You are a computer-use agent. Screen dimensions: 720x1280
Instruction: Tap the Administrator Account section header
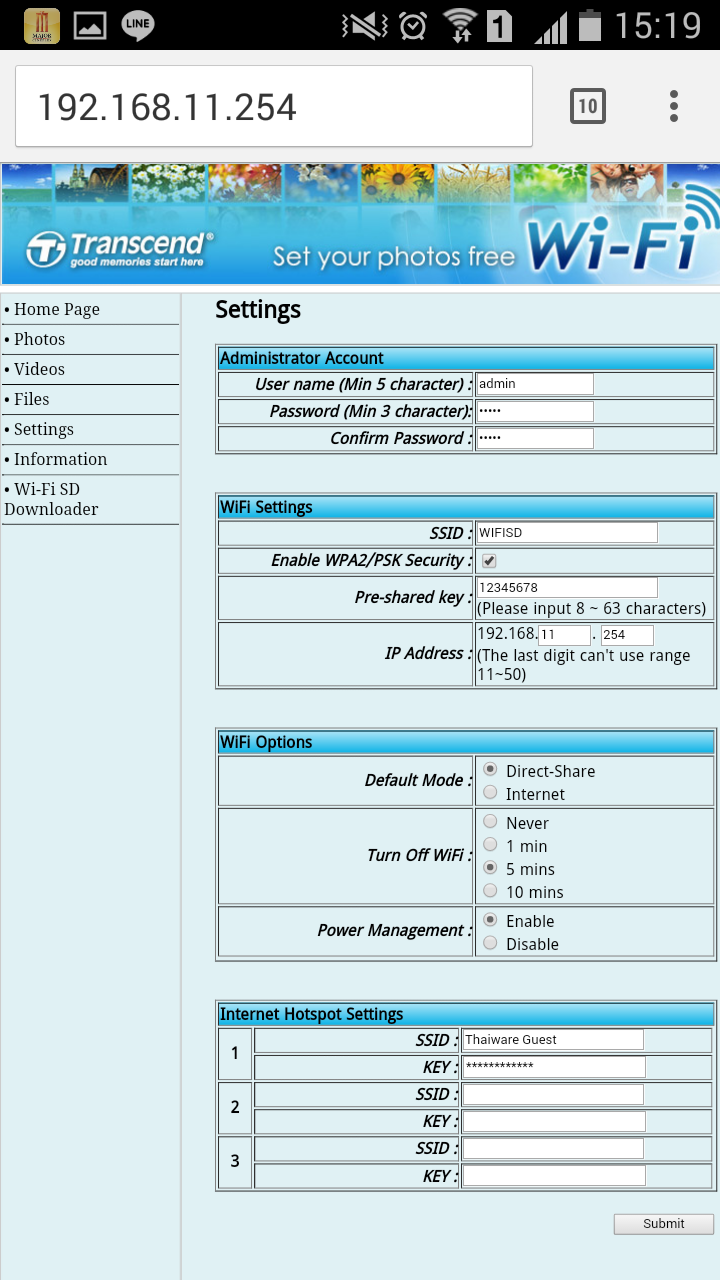coord(466,358)
